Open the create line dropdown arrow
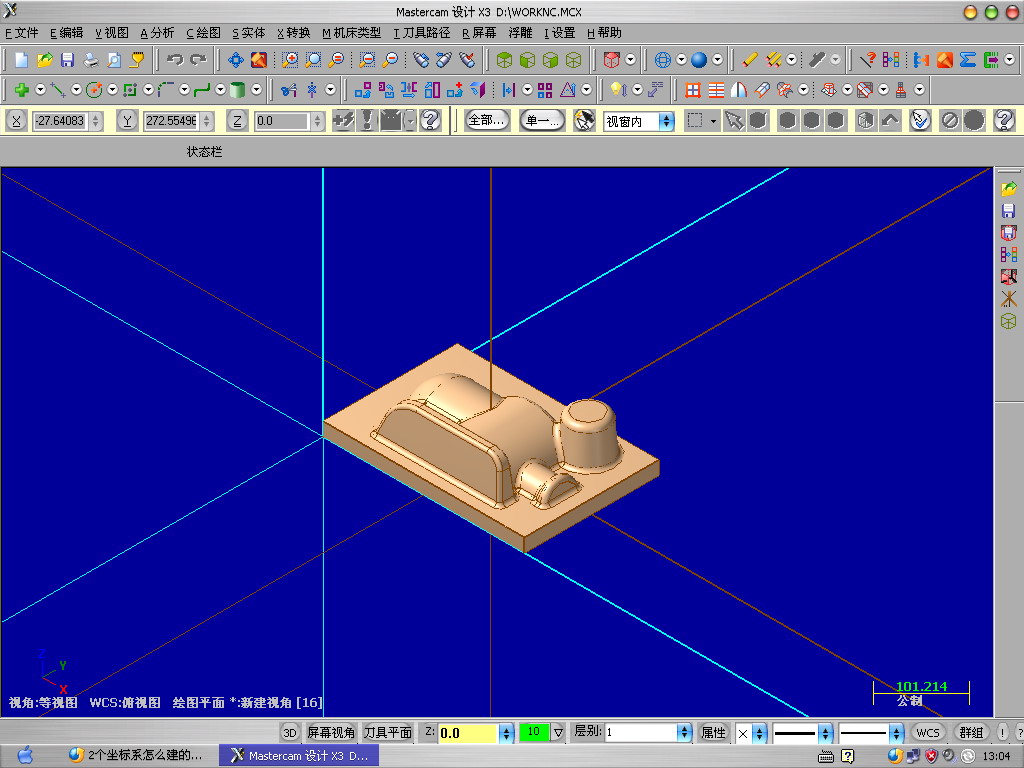1024x768 pixels. (x=76, y=89)
